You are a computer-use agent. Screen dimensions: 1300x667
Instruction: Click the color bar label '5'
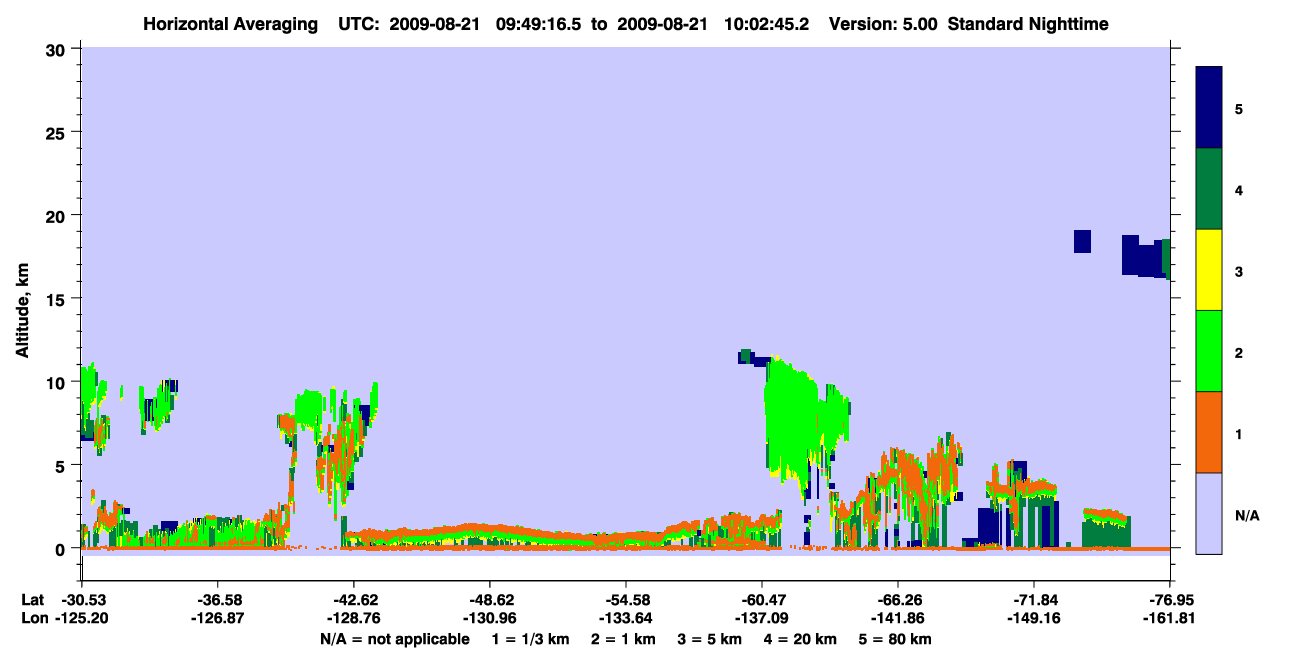[x=1239, y=108]
